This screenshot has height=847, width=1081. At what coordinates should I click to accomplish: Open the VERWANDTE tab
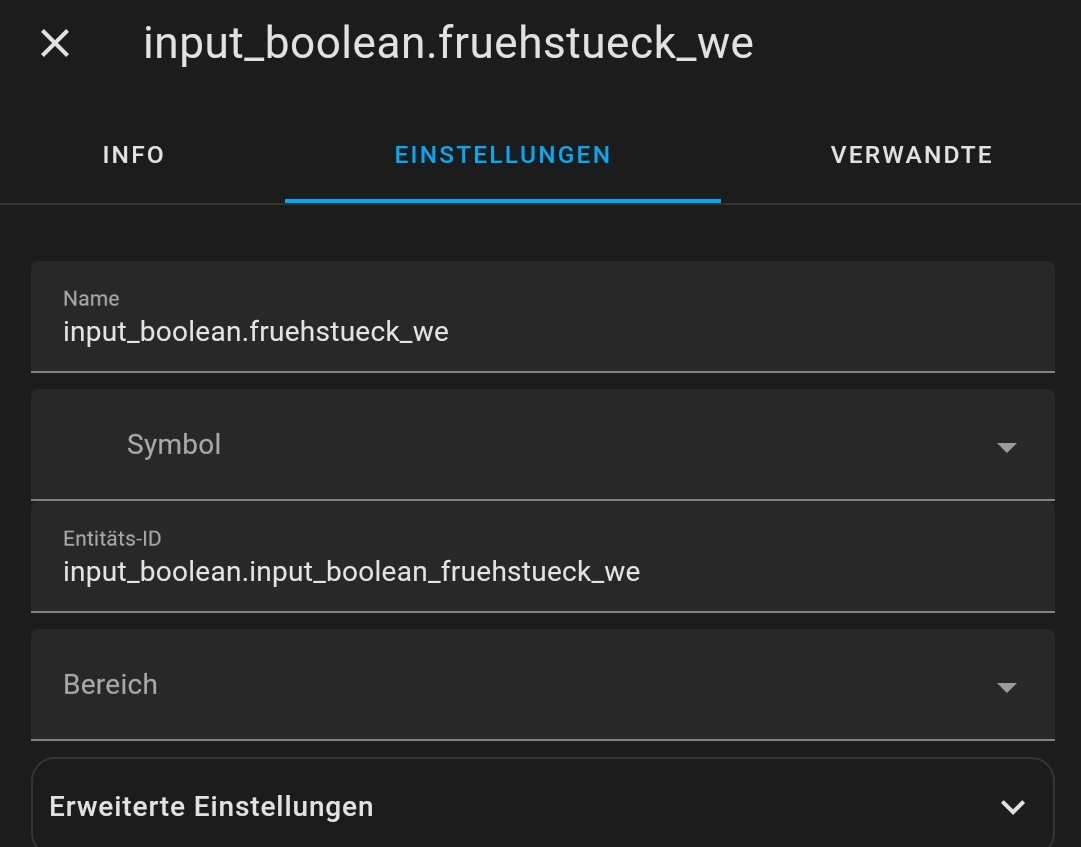point(911,155)
